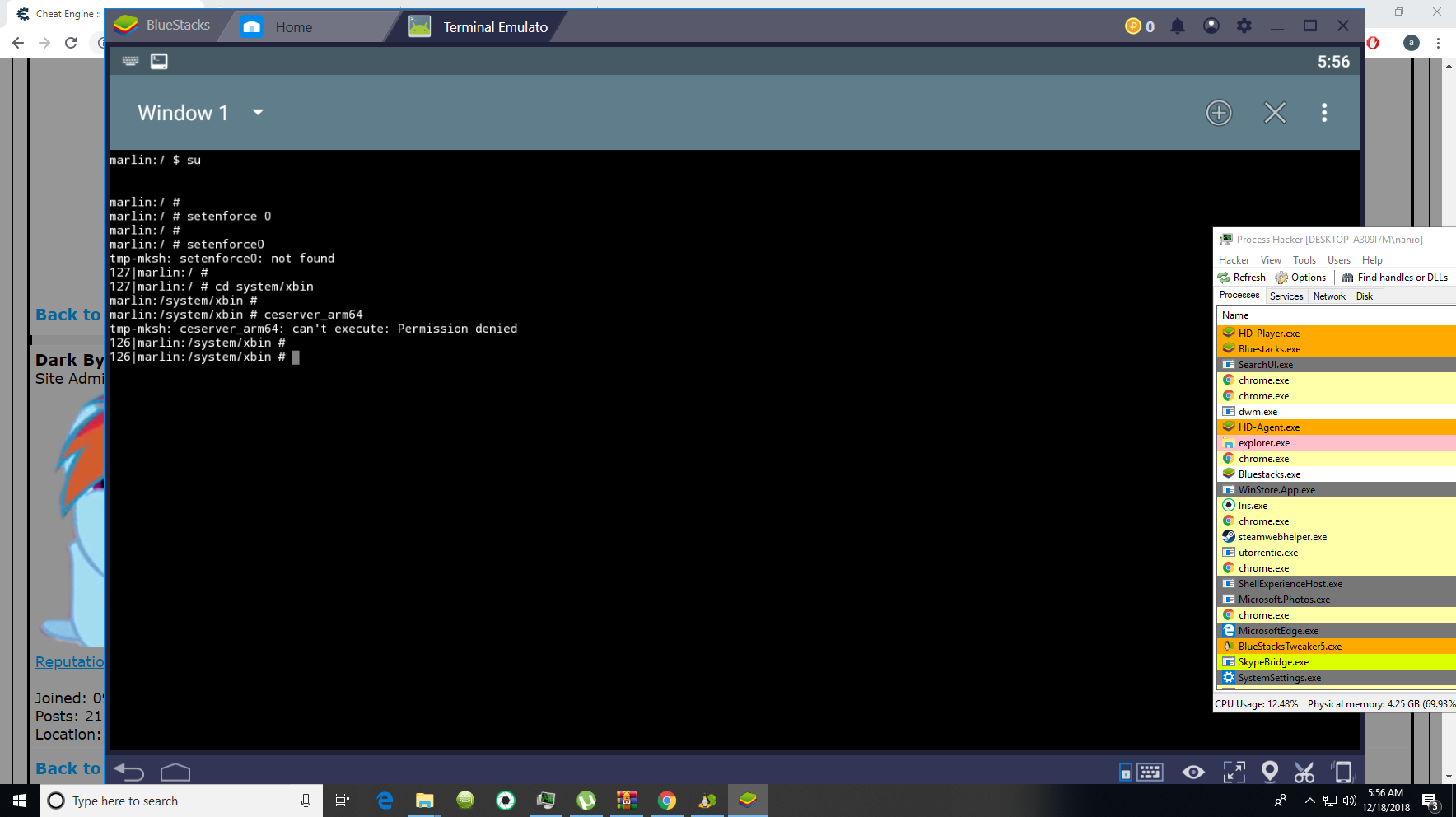Open File Explorer from taskbar
Screen dimensions: 1456x817
click(x=425, y=801)
